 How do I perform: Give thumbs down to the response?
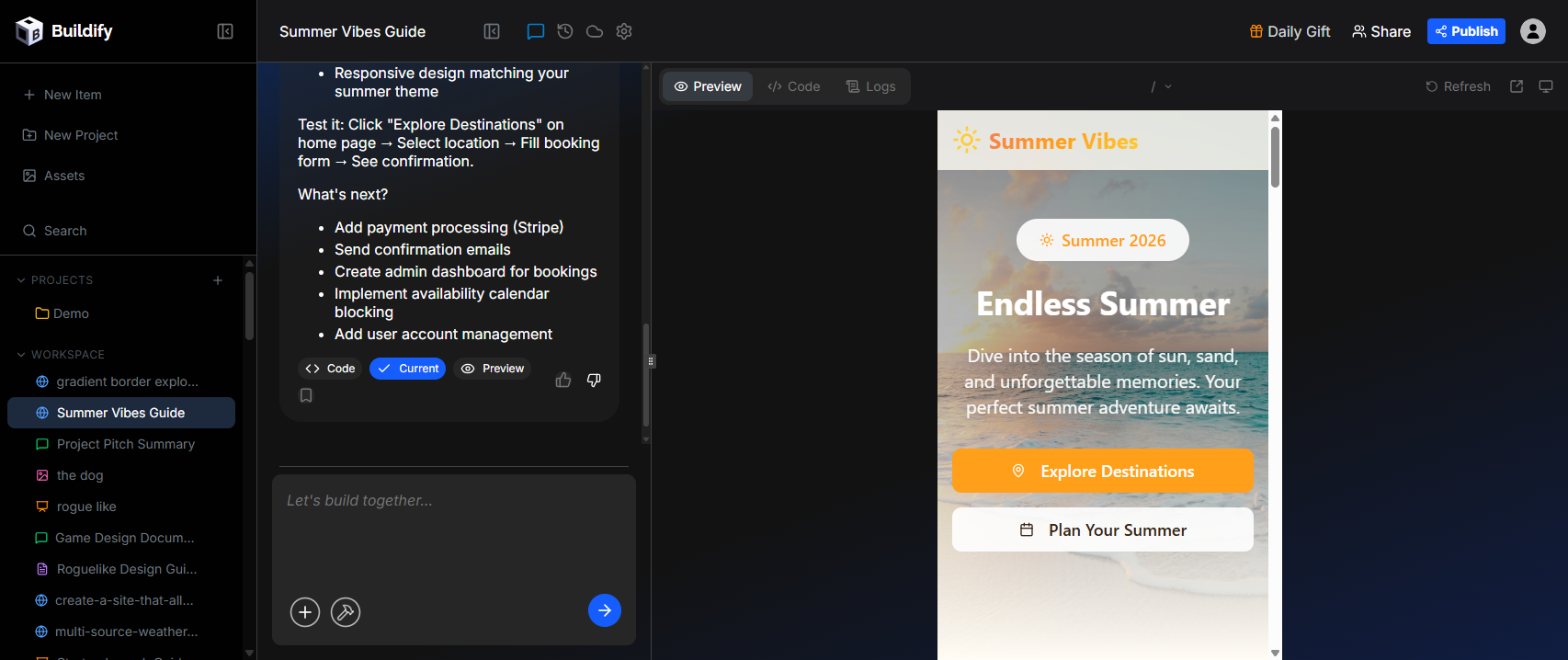tap(594, 380)
